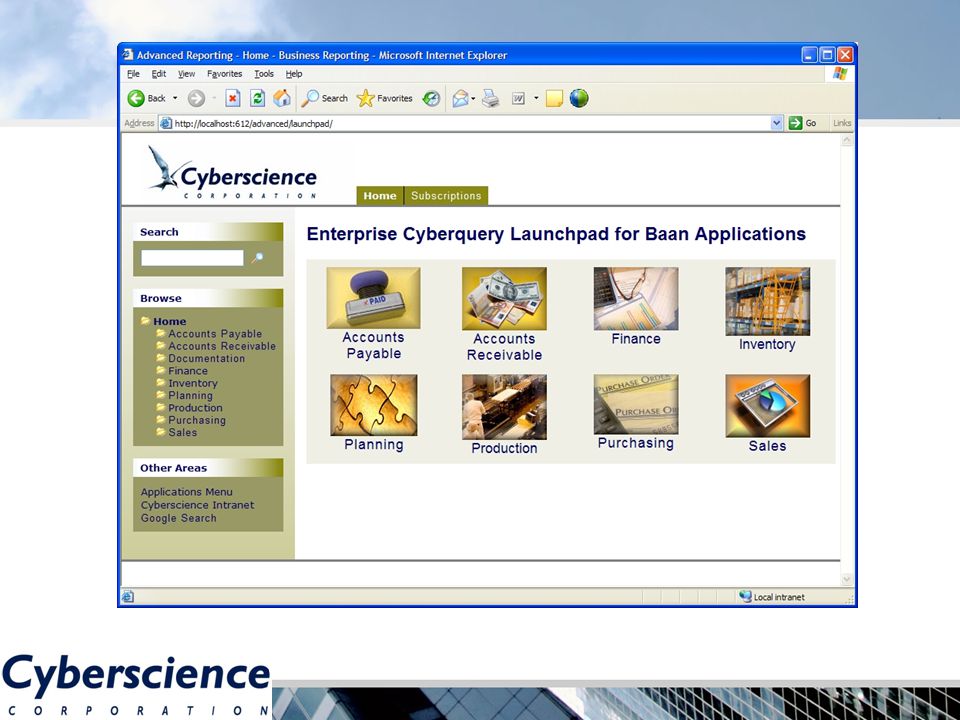The width and height of the screenshot is (960, 720).
Task: Click the address bar URL field
Action: [x=465, y=123]
